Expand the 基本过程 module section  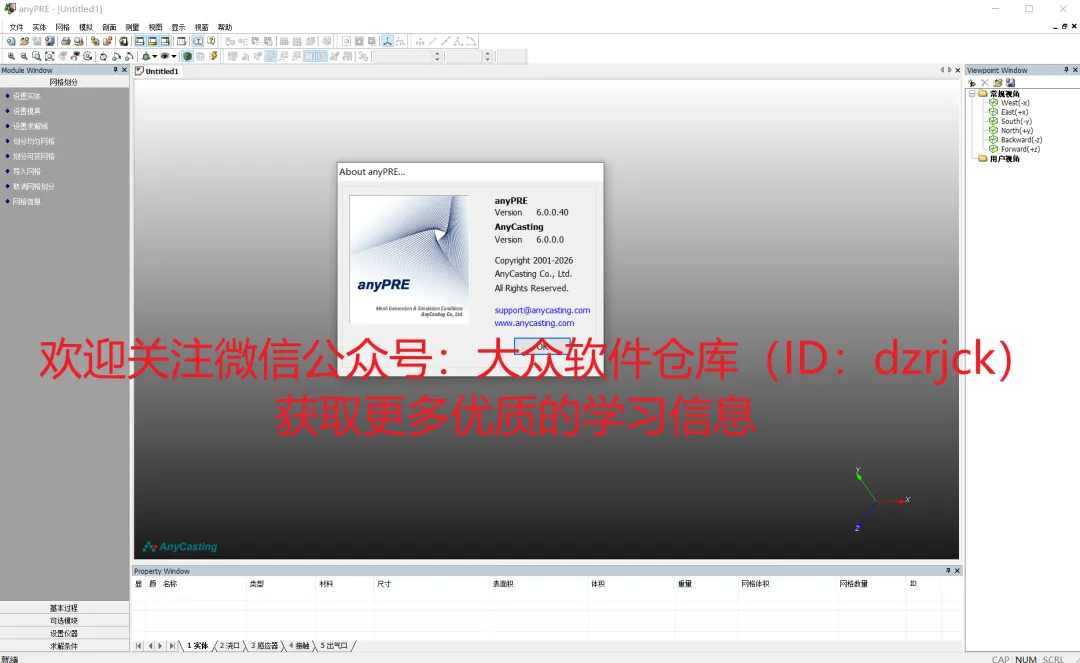tap(64, 608)
